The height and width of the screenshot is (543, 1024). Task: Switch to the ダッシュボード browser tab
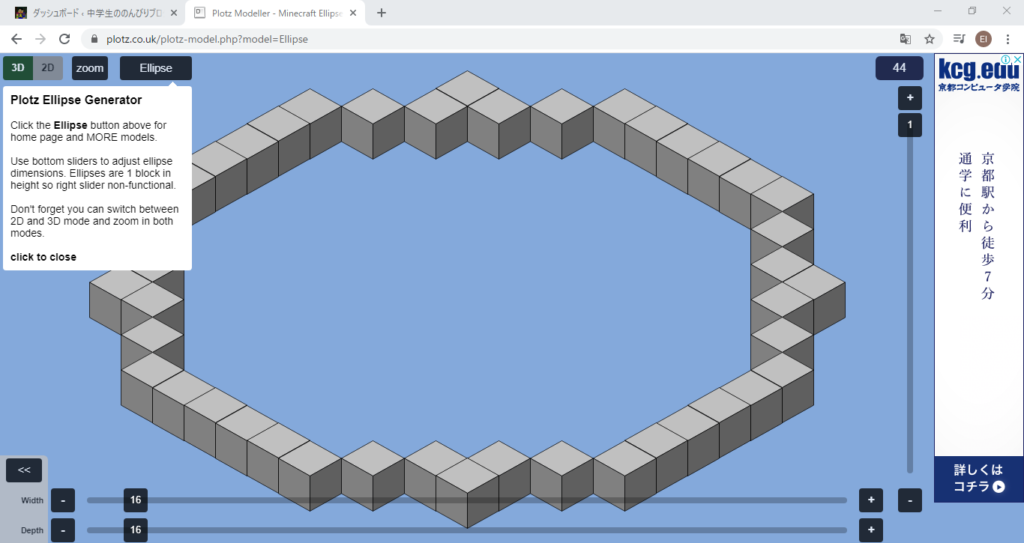[96, 13]
